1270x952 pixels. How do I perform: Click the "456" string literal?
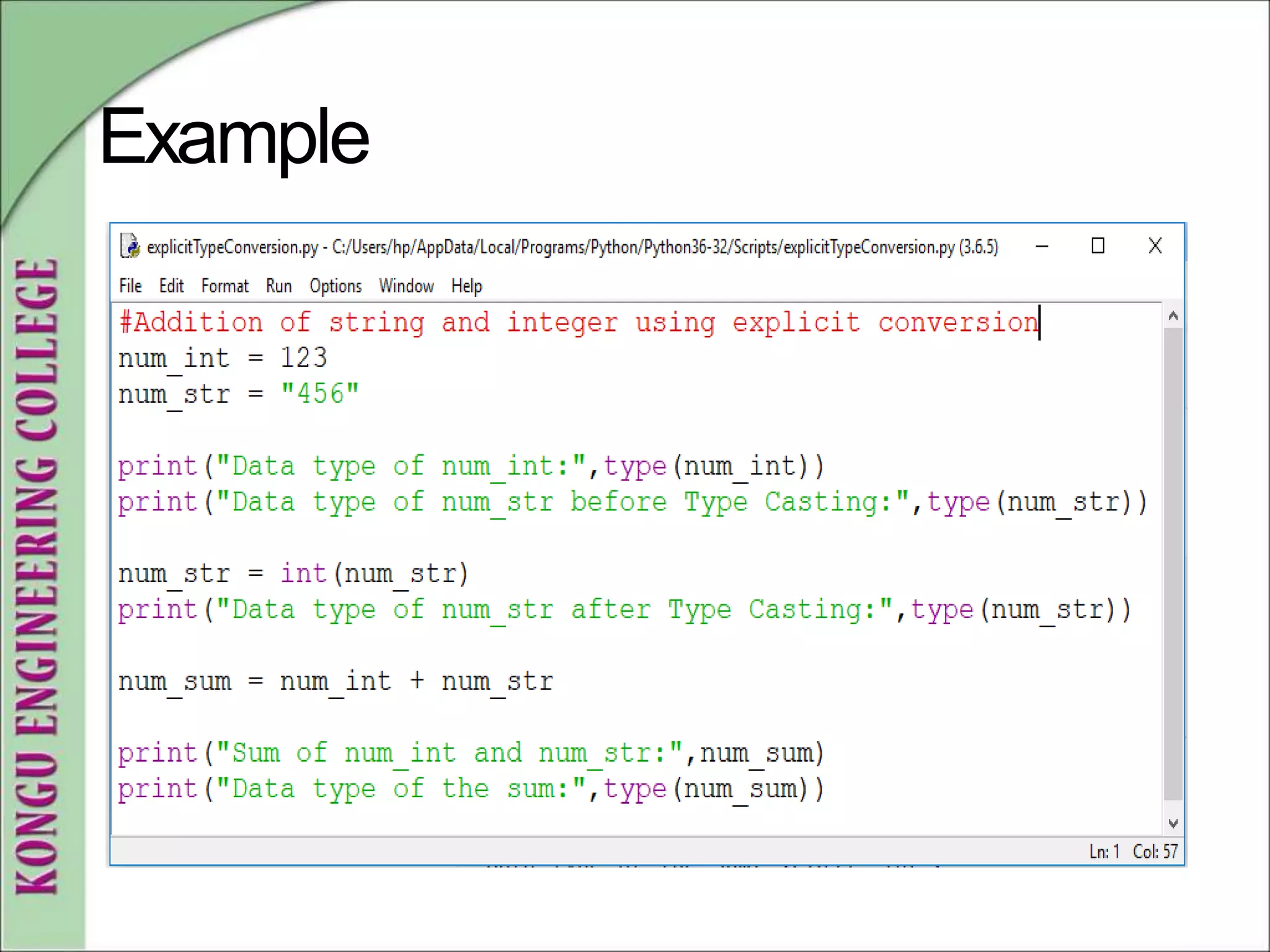[x=319, y=394]
